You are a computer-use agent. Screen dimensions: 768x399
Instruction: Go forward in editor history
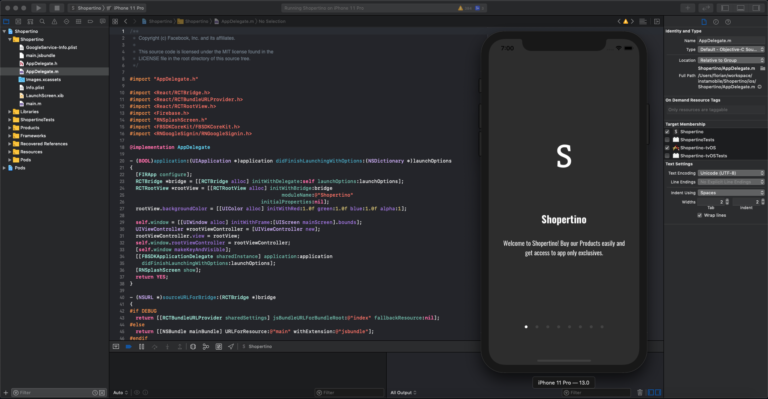click(x=134, y=22)
